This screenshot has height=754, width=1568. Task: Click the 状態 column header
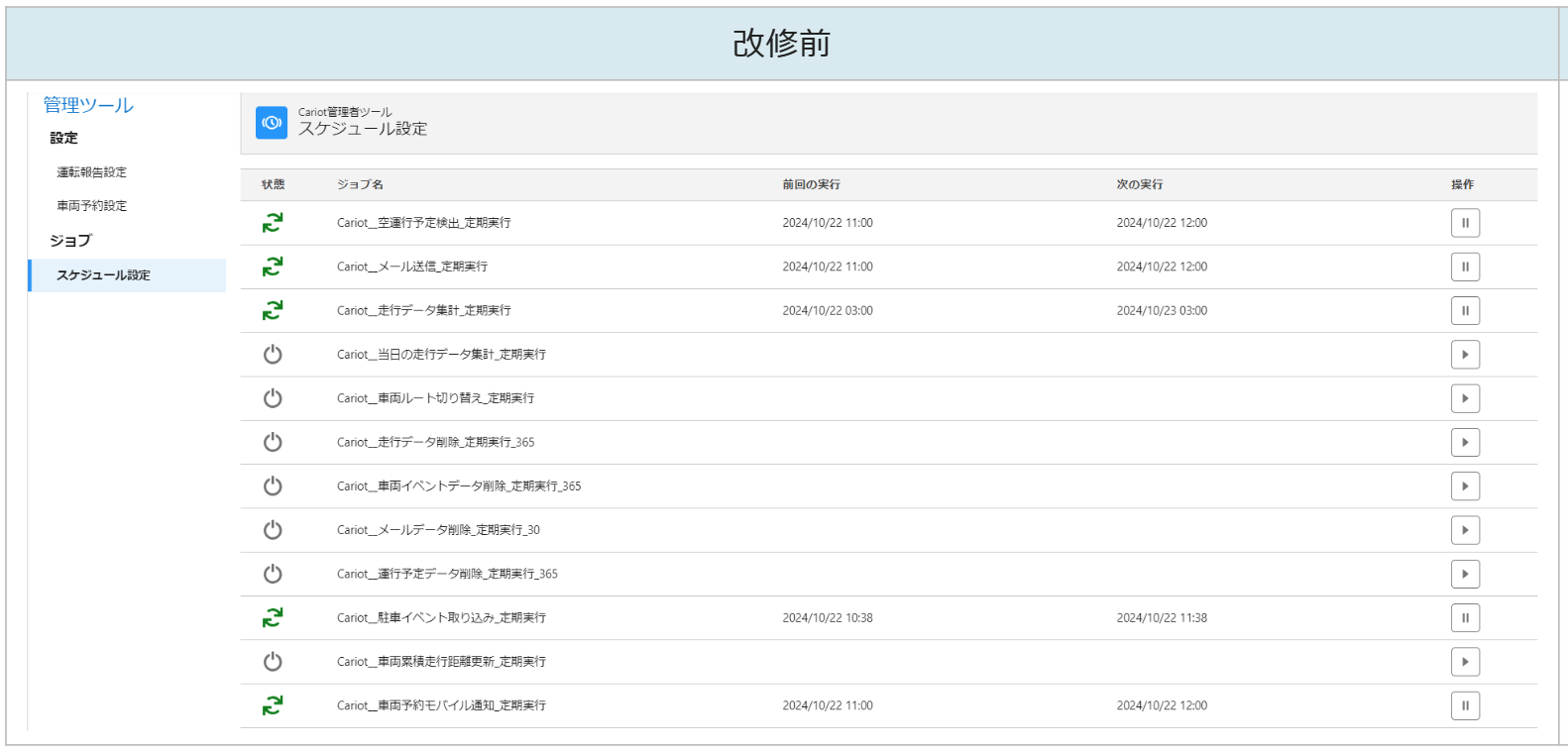click(x=273, y=184)
